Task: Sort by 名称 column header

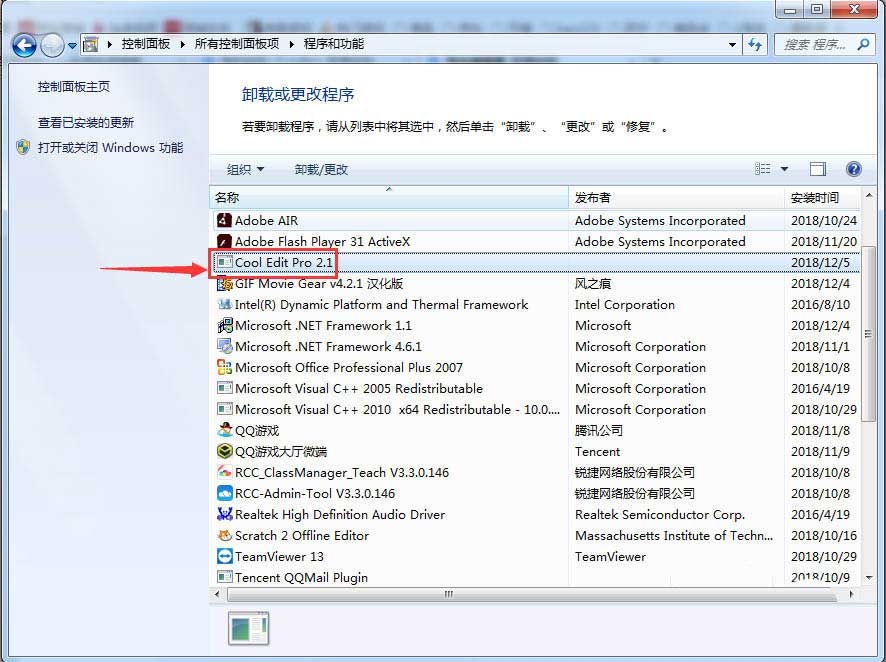Action: click(x=389, y=198)
